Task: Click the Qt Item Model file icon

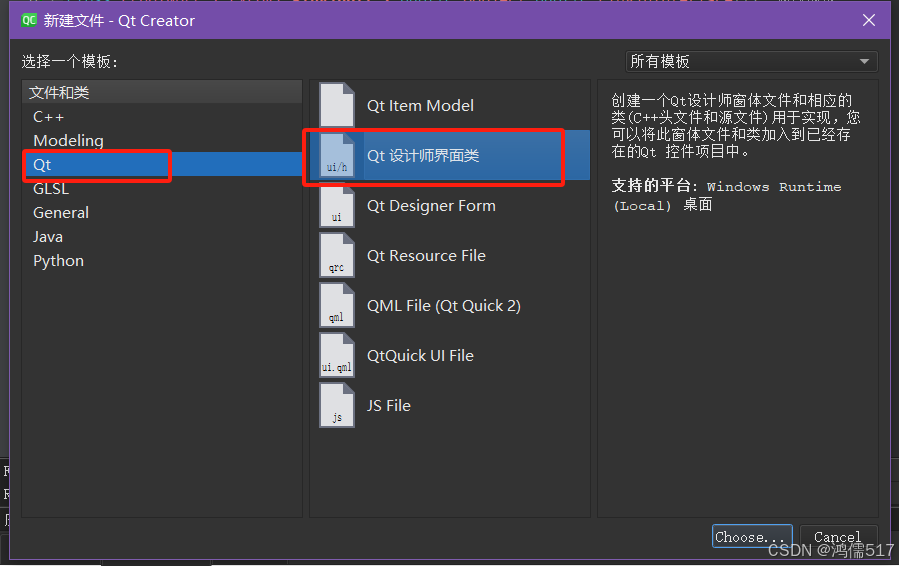Action: 337,105
